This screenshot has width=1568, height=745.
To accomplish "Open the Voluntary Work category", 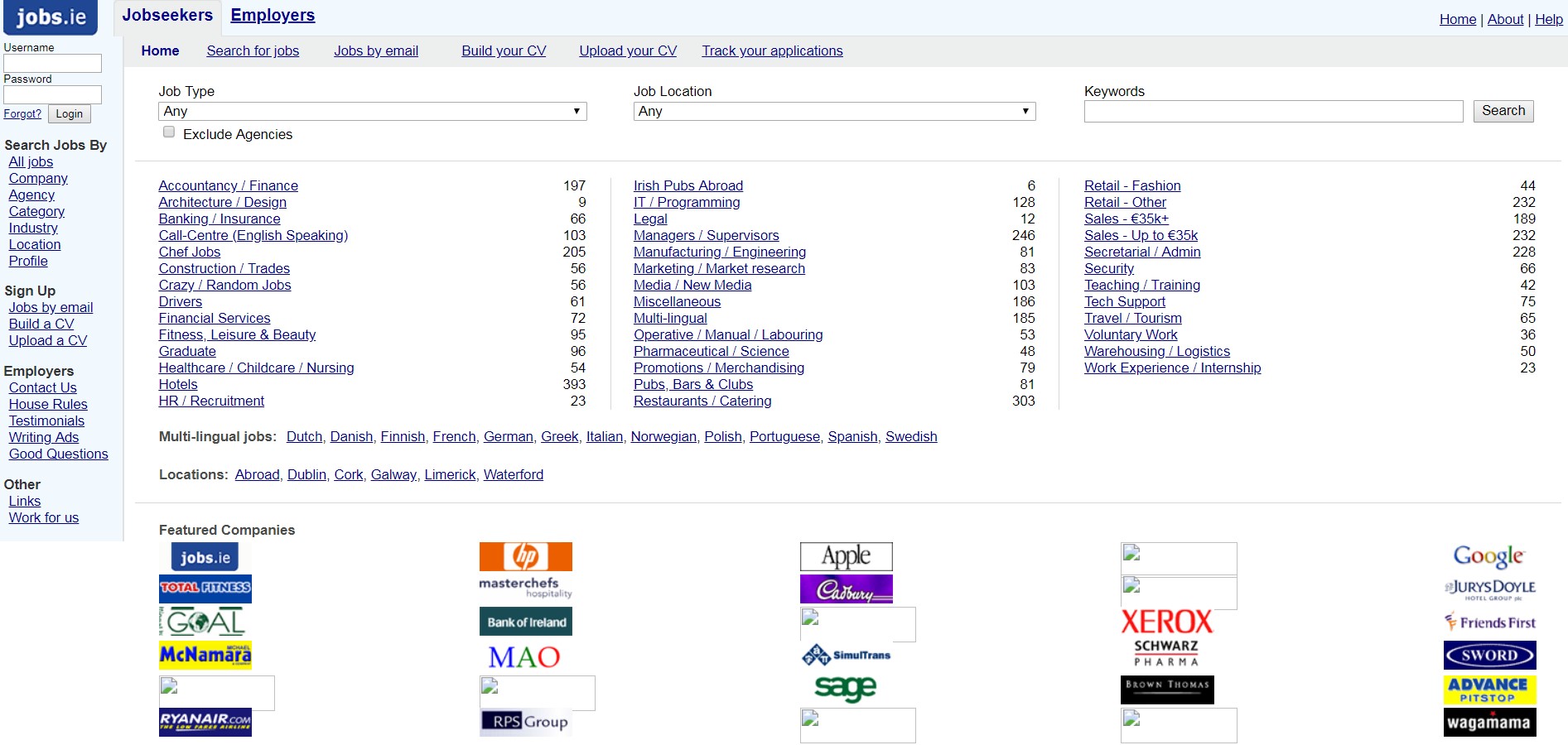I will click(1131, 334).
